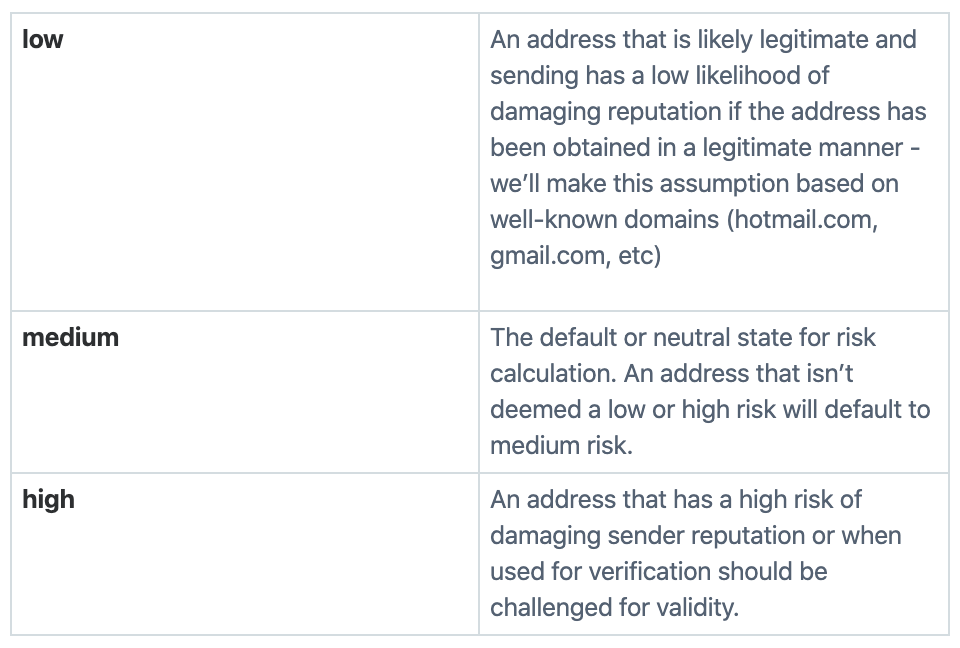
Task: Click the line "calculation. An address that isn't"
Action: (x=672, y=374)
